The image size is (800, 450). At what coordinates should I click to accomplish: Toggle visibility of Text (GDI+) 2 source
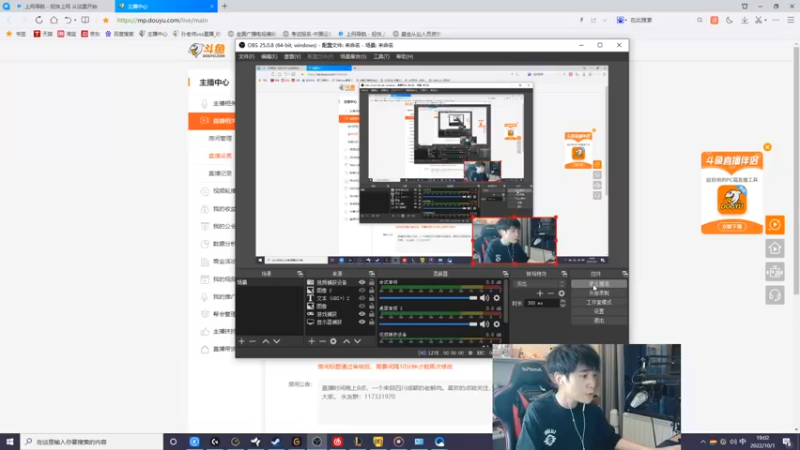click(362, 298)
